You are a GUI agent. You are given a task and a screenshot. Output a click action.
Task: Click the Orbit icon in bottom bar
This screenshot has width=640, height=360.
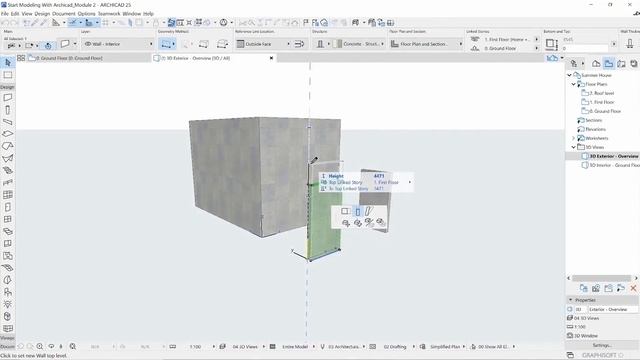point(51,347)
